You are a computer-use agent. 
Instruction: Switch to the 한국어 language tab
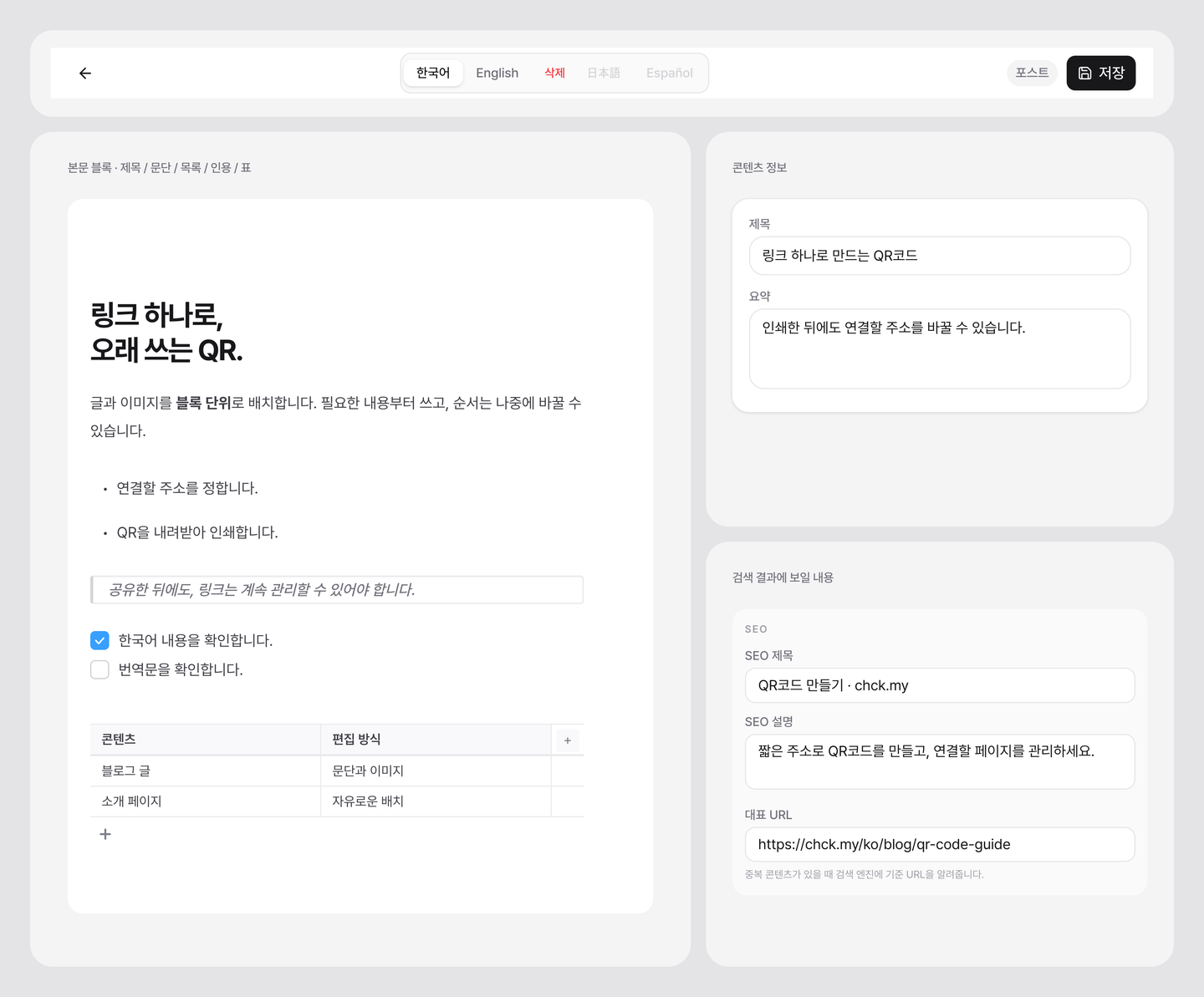433,73
